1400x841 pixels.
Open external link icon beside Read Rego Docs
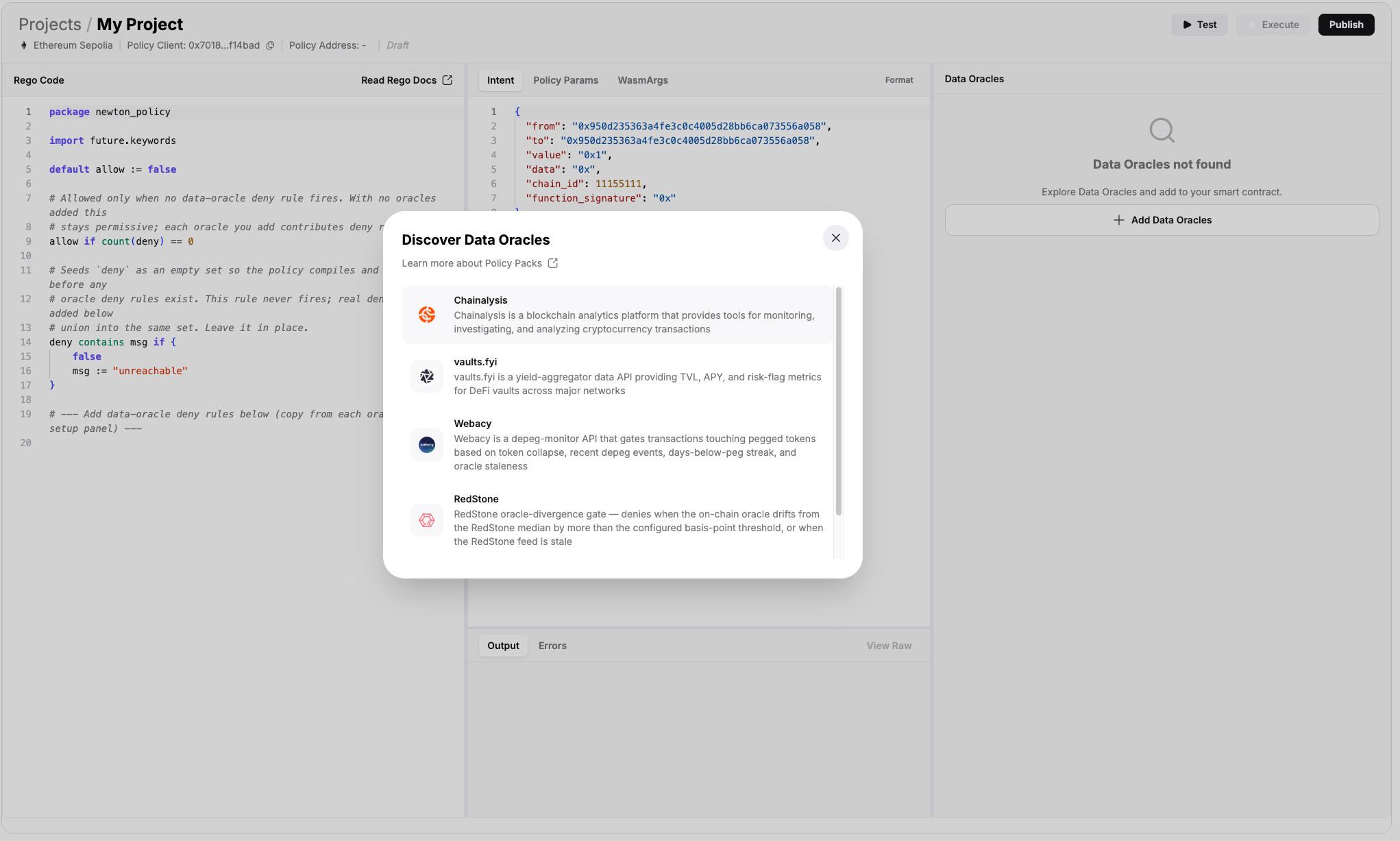click(x=447, y=80)
